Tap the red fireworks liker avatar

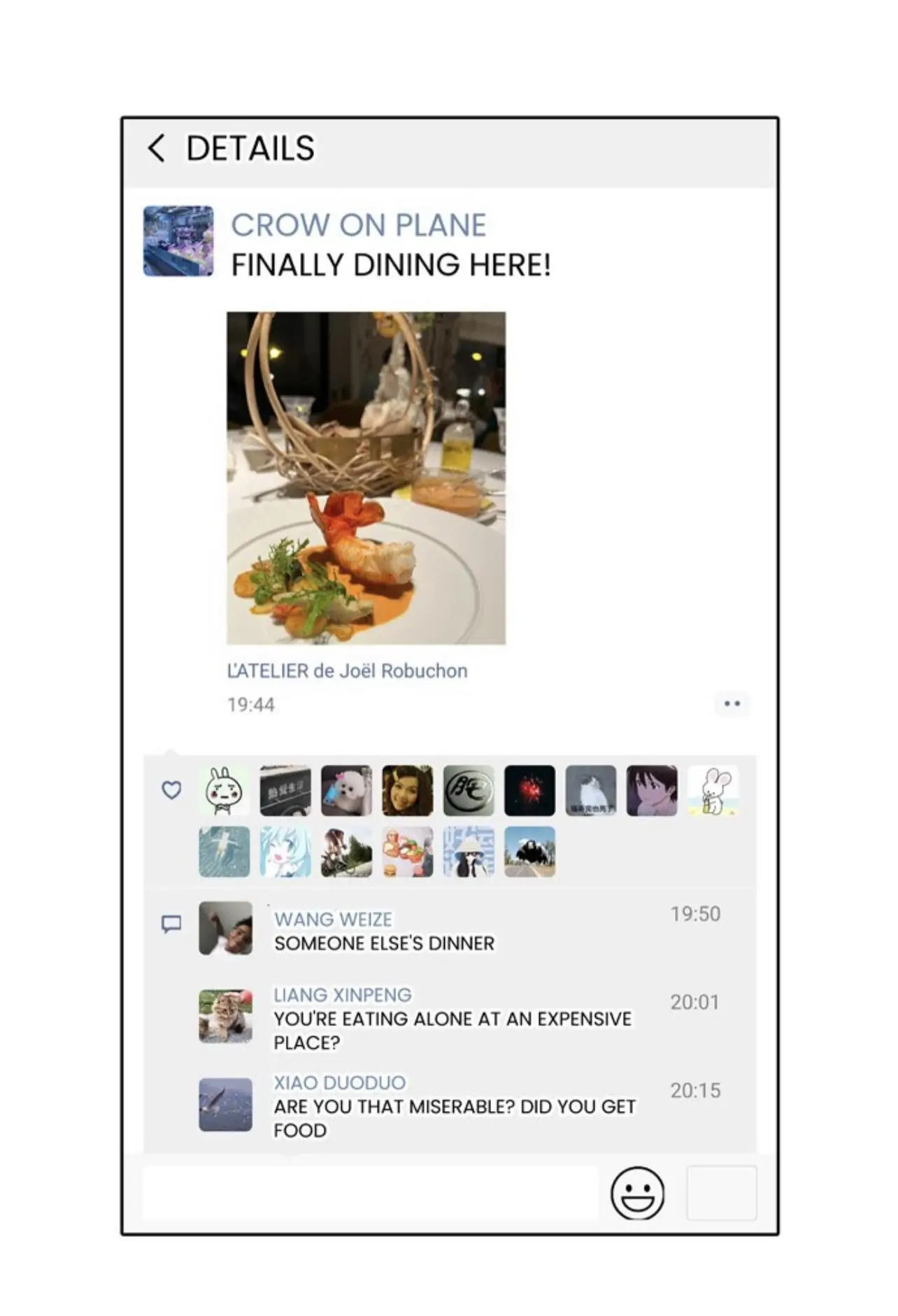pos(529,791)
